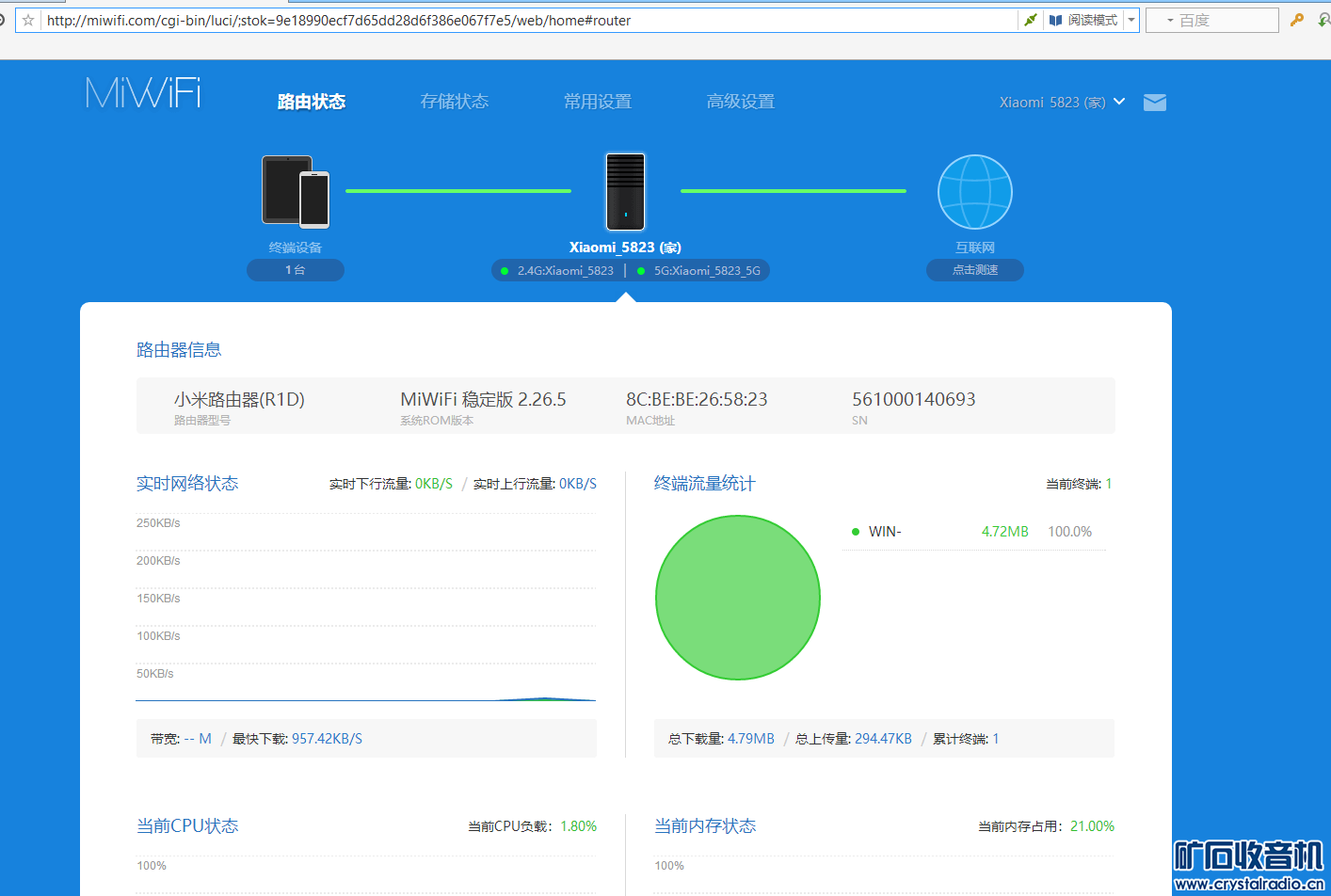
Task: Click the bookmark star icon in address bar
Action: 28,20
